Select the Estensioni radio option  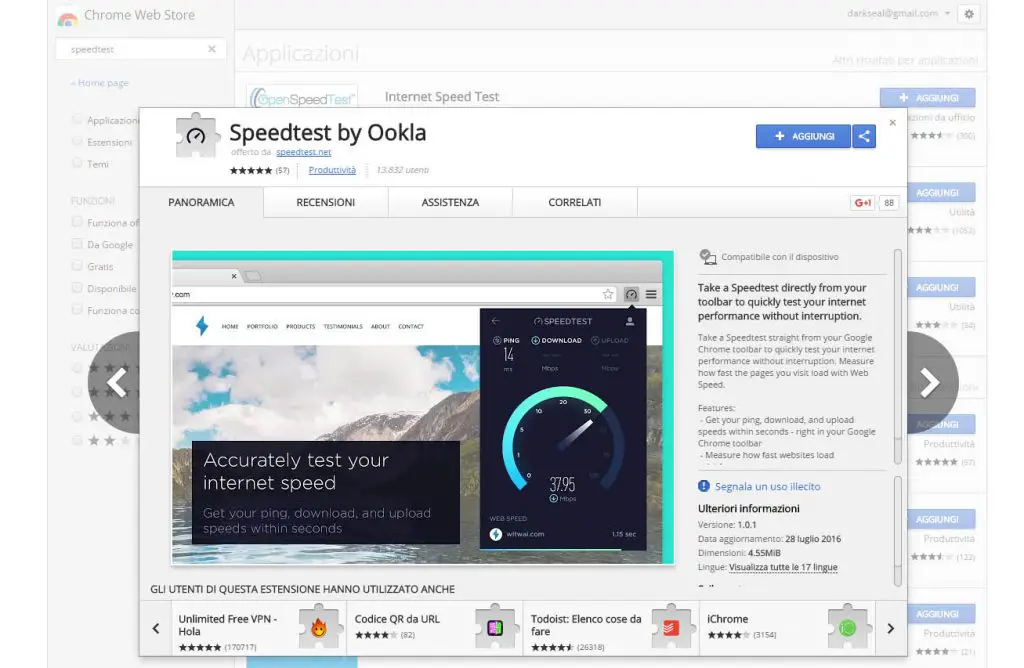click(77, 142)
